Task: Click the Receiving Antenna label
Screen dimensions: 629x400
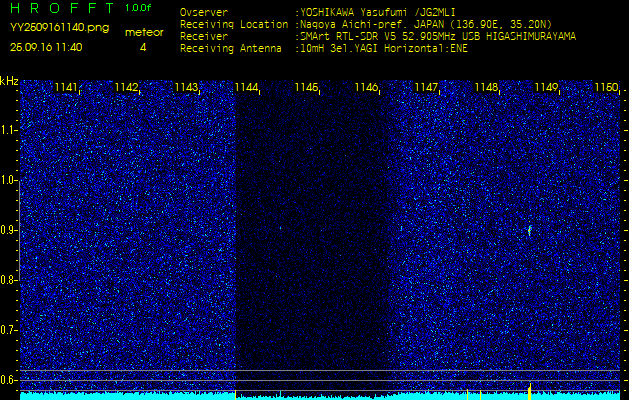Action: click(x=231, y=49)
